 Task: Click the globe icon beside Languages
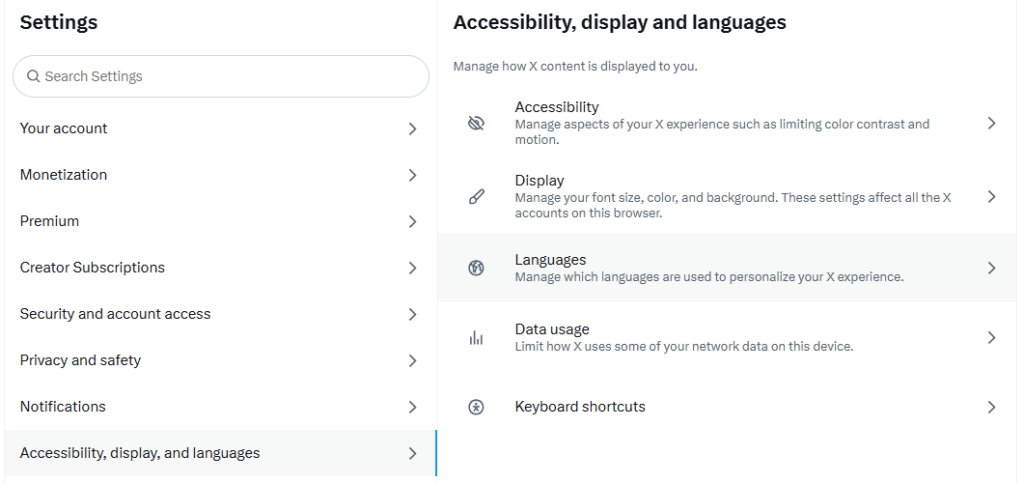(x=476, y=268)
